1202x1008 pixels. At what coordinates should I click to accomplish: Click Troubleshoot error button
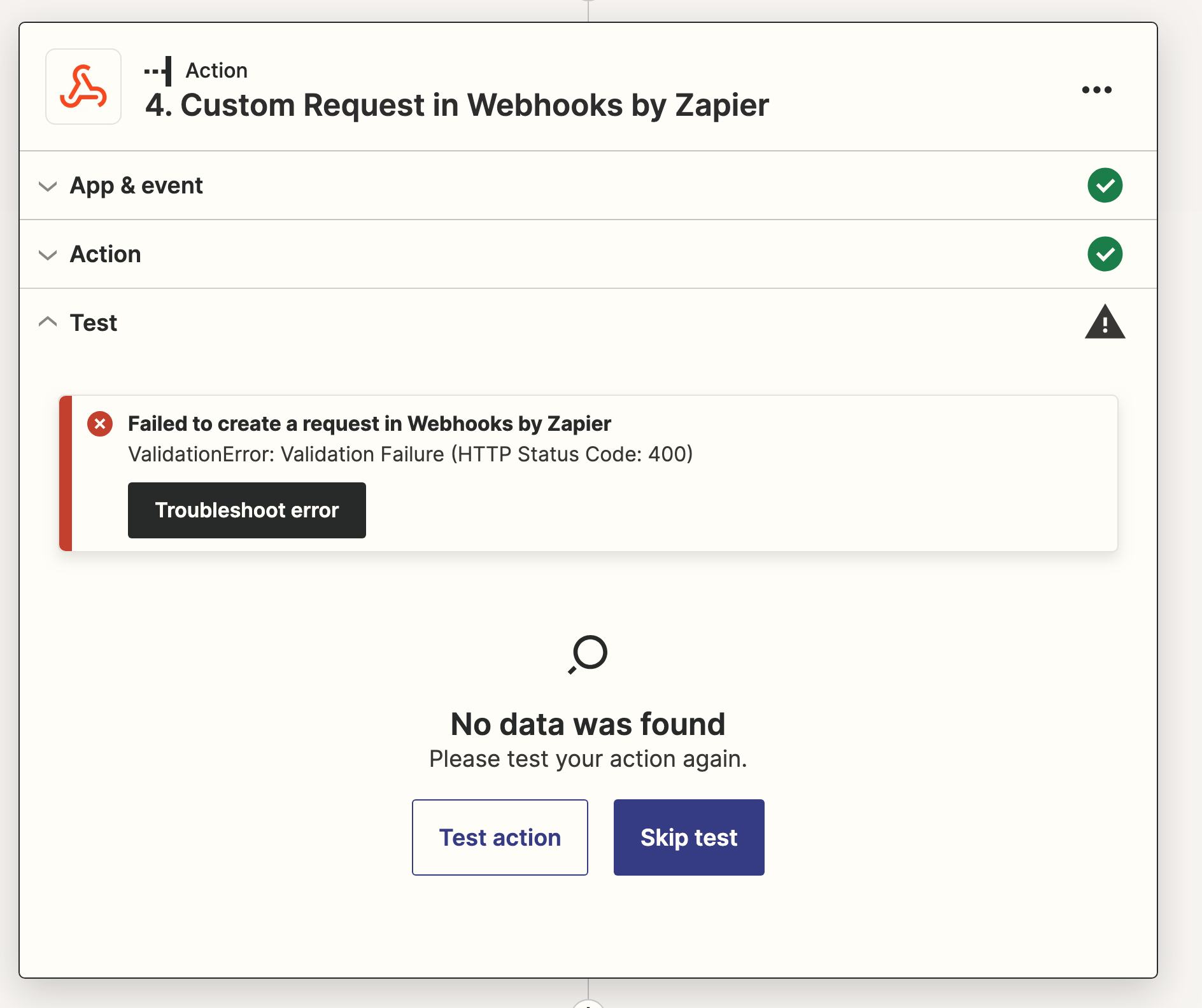click(x=247, y=510)
